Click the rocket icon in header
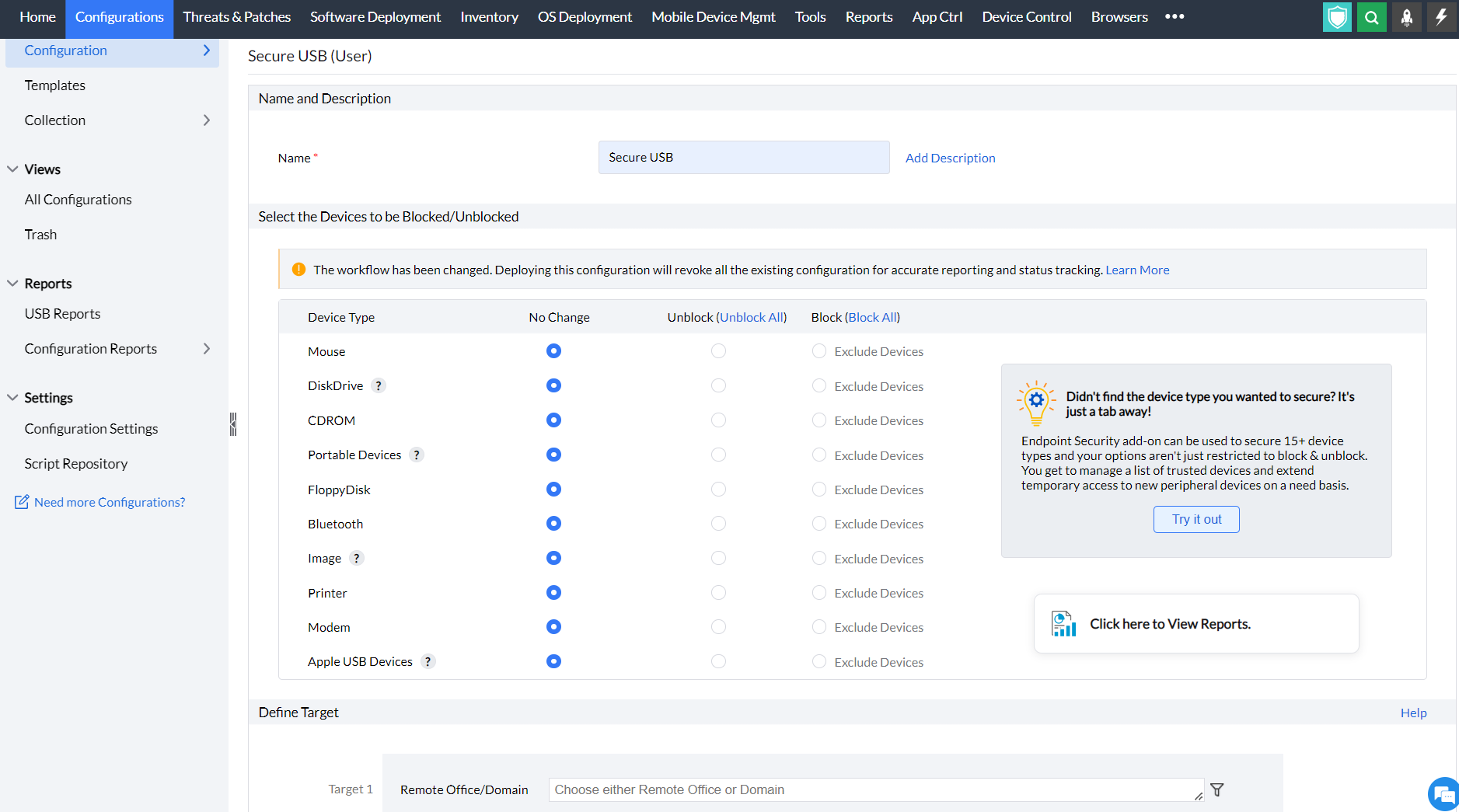 pos(1407,17)
